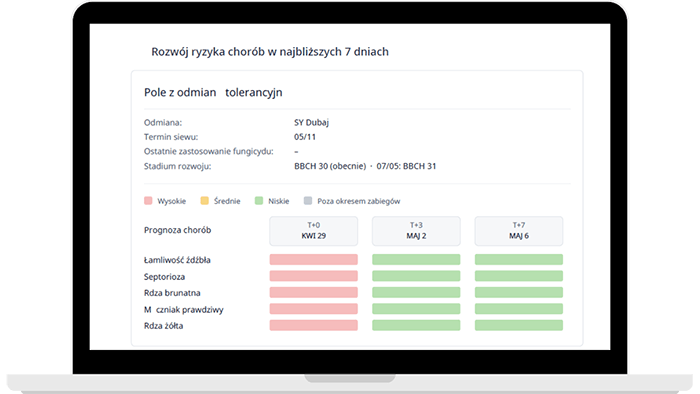Click the card title 'Pole z odmian tolerancyjn'
Viewport: 700px width, 394px height.
pos(213,92)
